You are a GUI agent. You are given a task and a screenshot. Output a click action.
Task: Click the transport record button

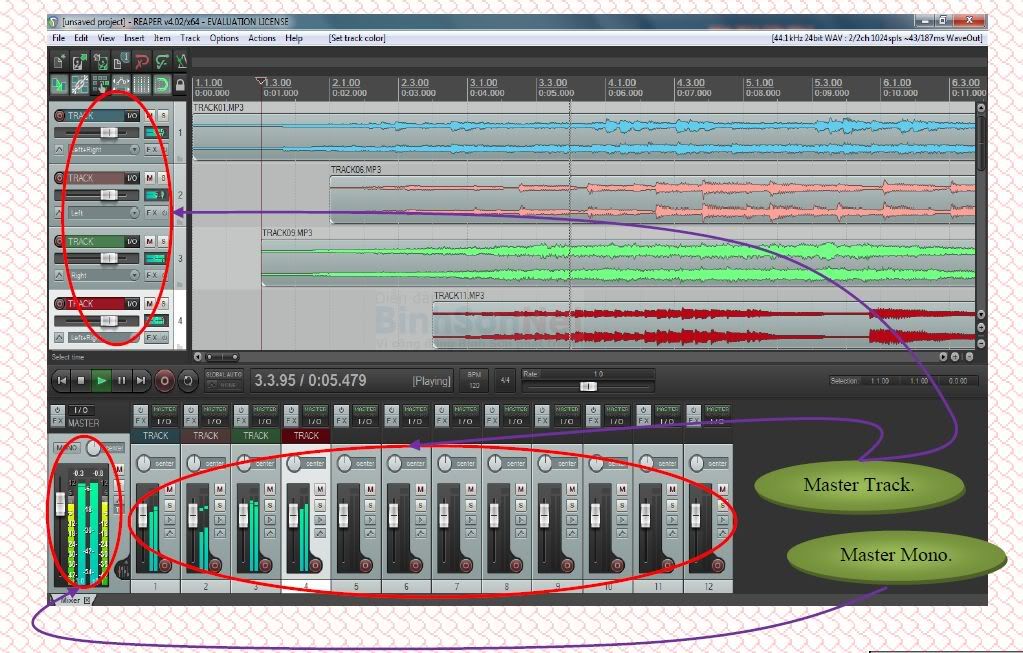click(166, 380)
